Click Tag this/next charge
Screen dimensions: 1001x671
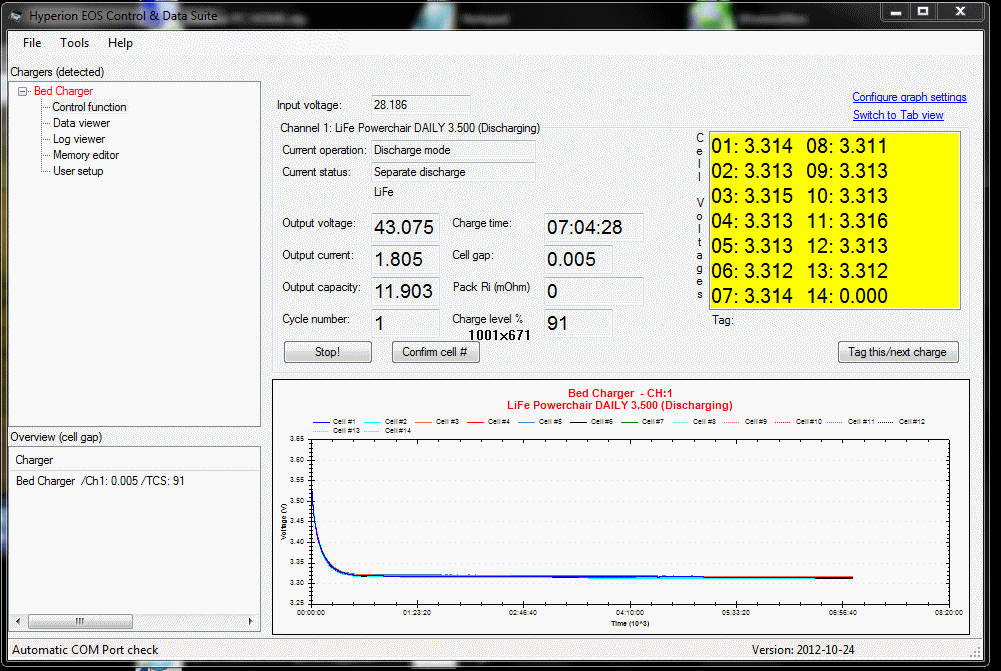pyautogui.click(x=897, y=352)
